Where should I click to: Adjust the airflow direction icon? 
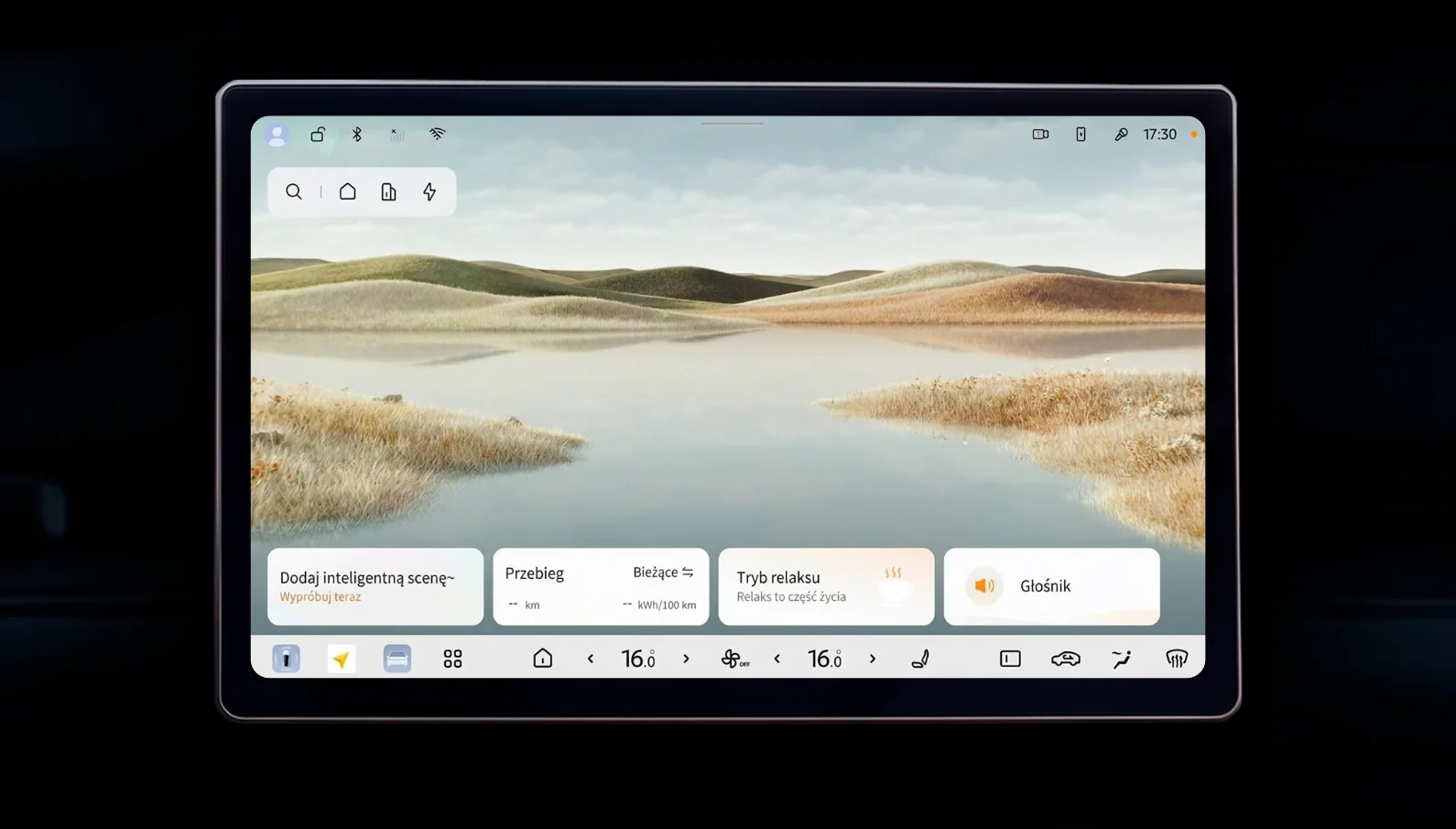[x=1122, y=659]
